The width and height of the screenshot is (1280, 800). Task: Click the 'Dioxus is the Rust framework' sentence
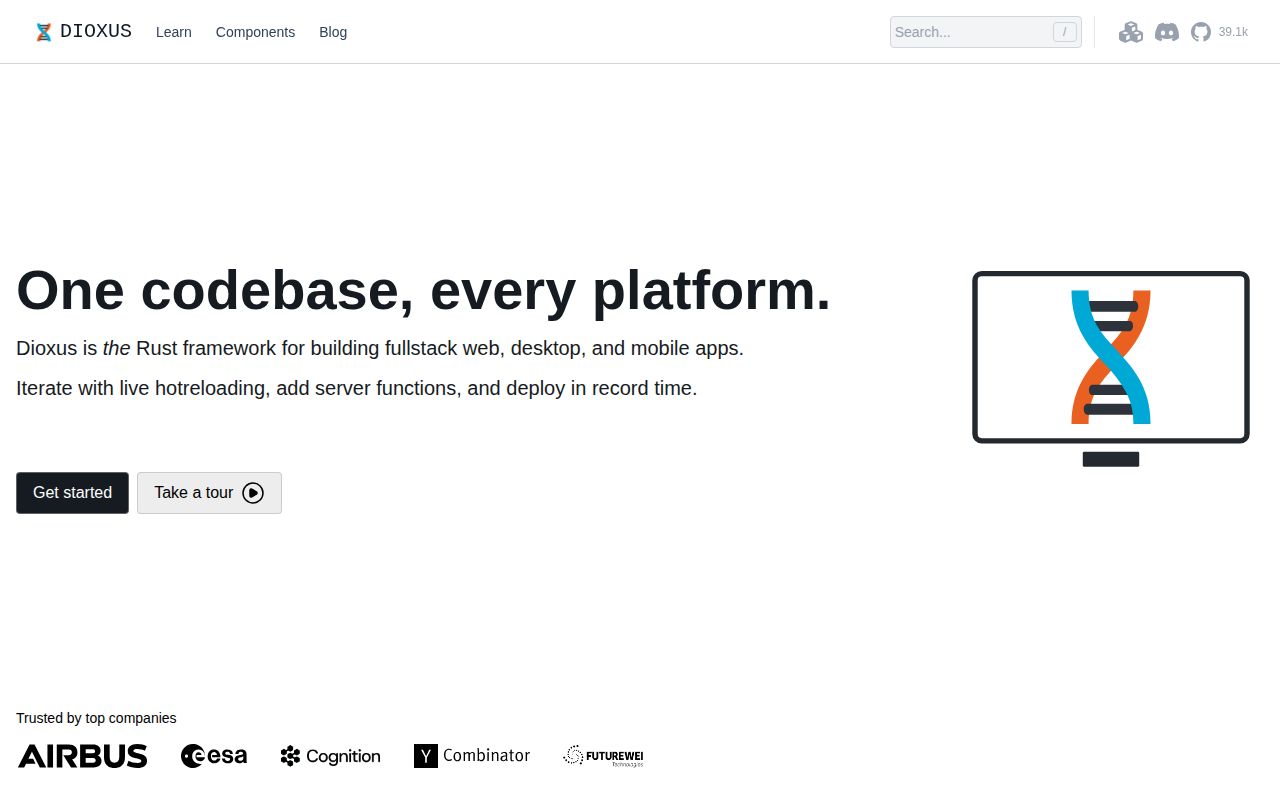tap(380, 349)
